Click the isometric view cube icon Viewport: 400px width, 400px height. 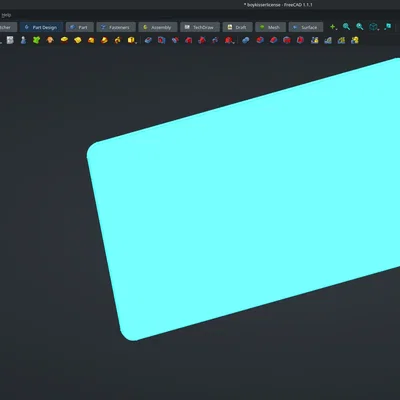(373, 27)
